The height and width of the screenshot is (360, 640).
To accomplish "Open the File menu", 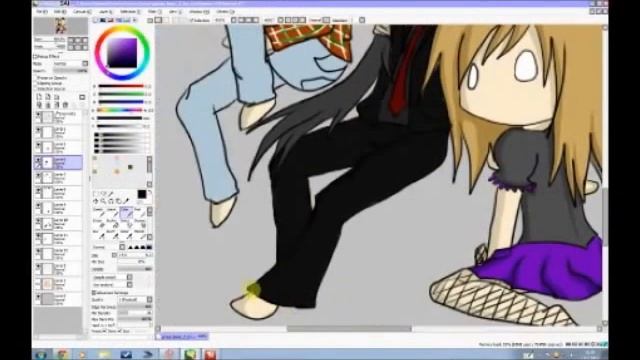I will click(x=42, y=12).
